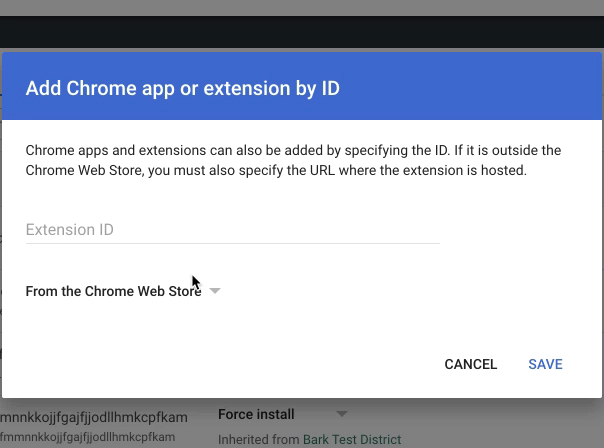Image resolution: width=604 pixels, height=448 pixels.
Task: Click the blue dialog header beside the title
Action: click(x=470, y=87)
